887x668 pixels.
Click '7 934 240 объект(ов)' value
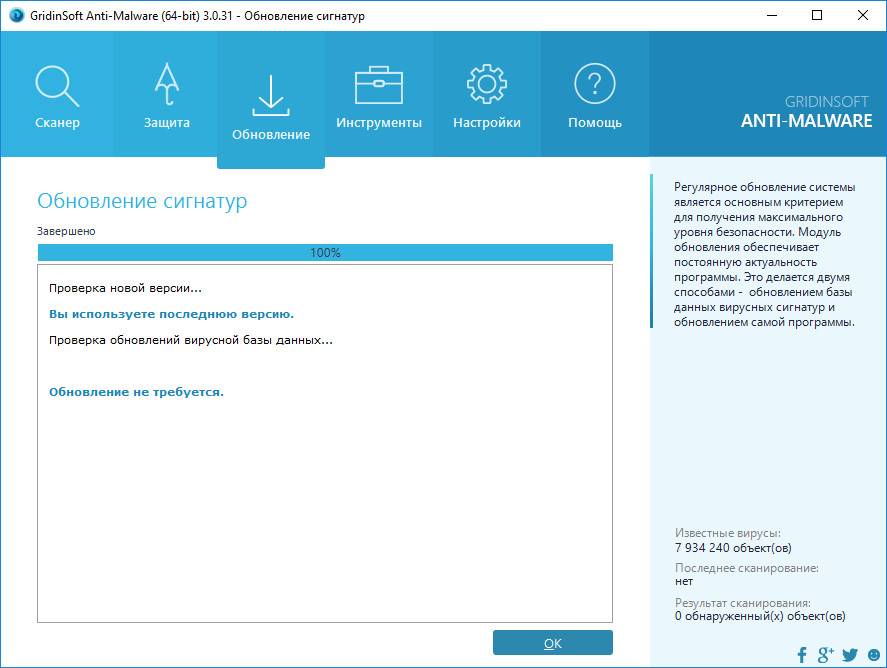pos(733,548)
